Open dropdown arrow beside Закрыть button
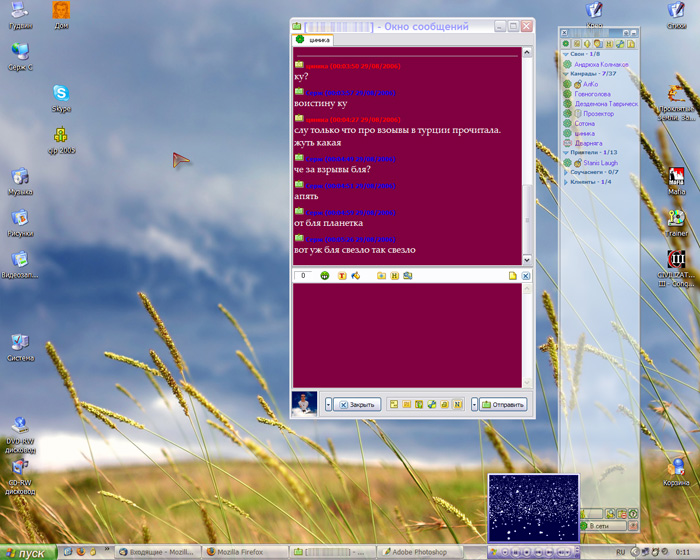 pyautogui.click(x=328, y=405)
